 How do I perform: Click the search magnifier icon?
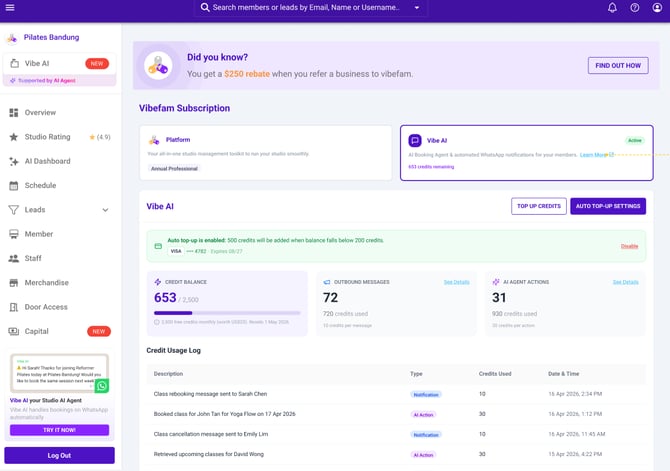(205, 7)
